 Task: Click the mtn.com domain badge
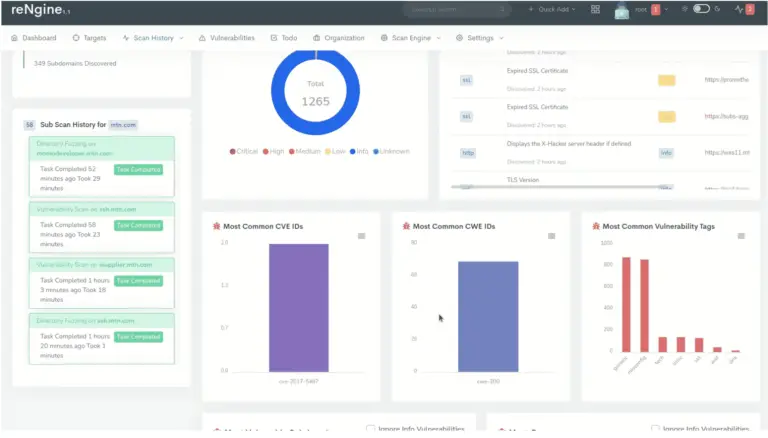coord(123,125)
